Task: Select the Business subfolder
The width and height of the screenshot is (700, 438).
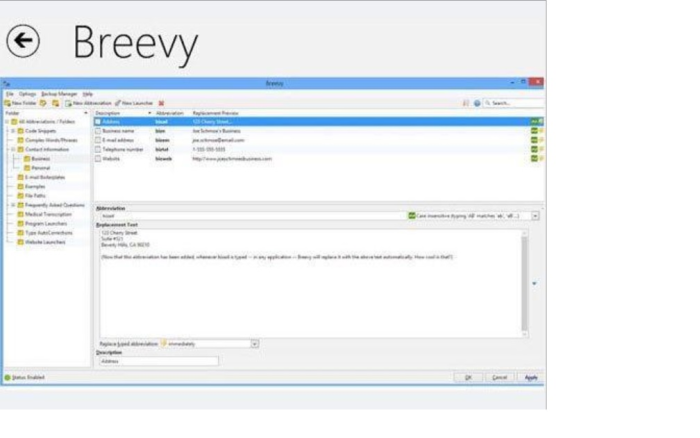Action: click(x=41, y=159)
